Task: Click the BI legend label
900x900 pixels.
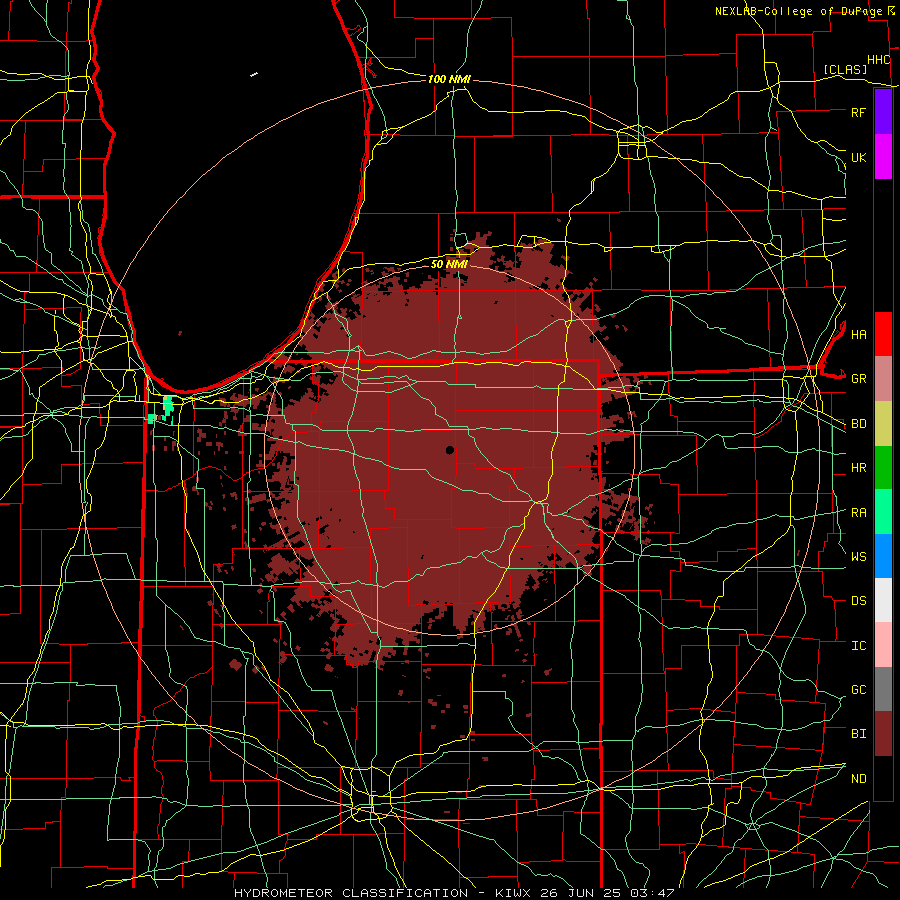Action: [x=858, y=734]
